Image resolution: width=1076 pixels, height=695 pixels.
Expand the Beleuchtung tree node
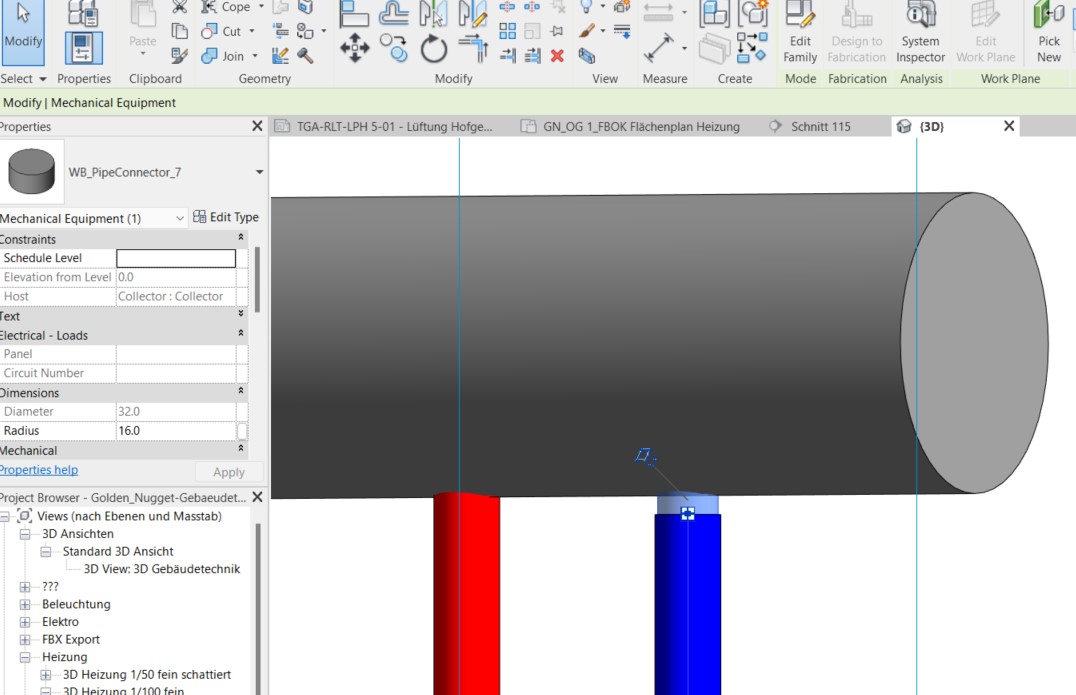click(26, 604)
